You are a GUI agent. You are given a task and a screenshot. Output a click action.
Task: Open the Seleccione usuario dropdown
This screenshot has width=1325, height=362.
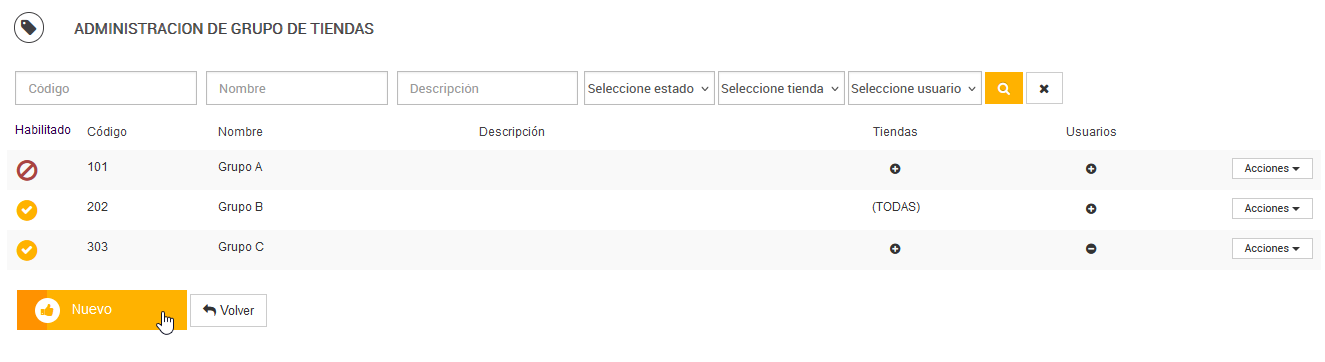click(915, 88)
